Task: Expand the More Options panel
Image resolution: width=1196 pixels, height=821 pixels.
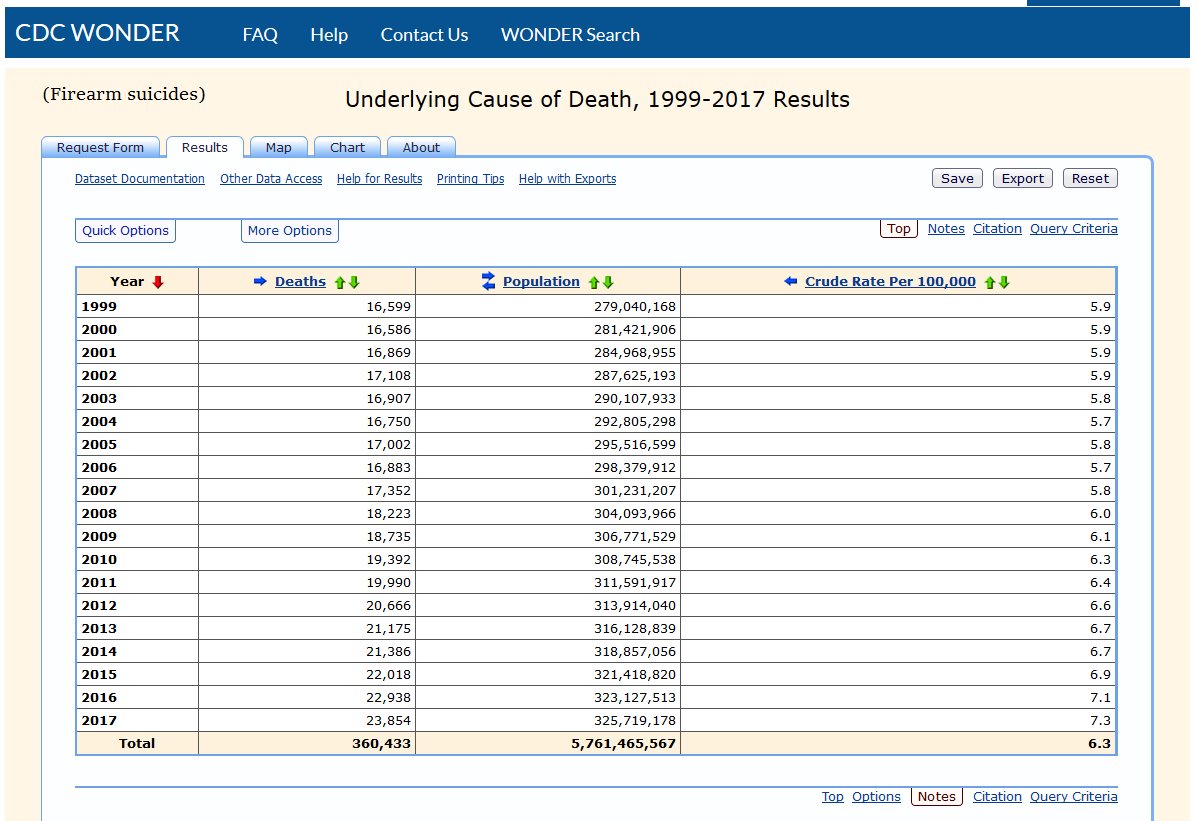Action: click(x=290, y=230)
